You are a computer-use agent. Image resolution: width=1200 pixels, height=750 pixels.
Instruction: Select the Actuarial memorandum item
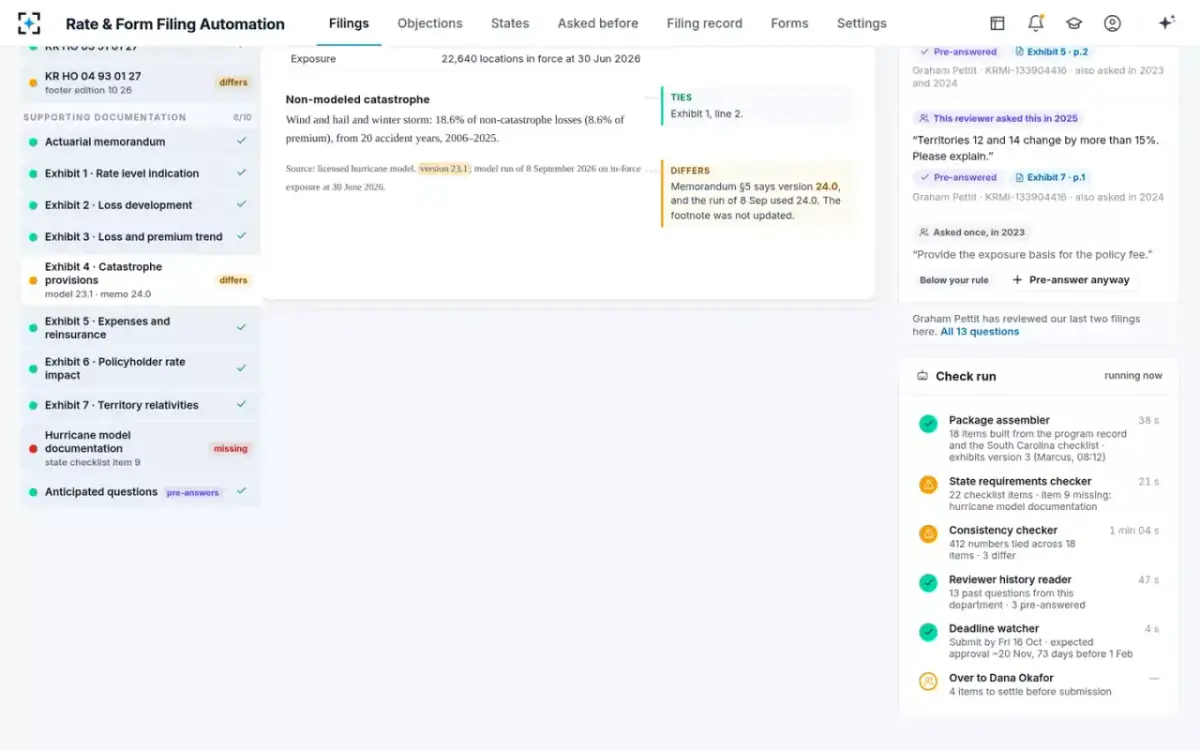coord(140,142)
